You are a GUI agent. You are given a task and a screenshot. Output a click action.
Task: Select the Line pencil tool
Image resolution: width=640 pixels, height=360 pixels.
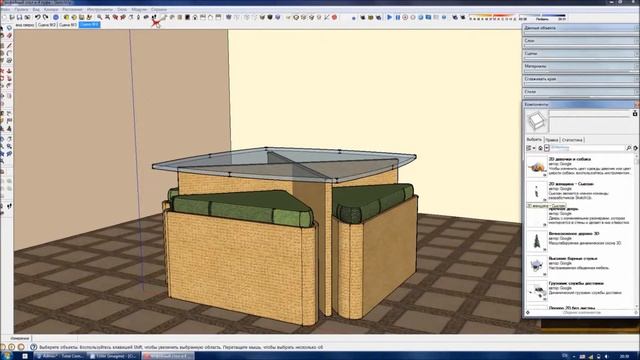[x=9, y=45]
